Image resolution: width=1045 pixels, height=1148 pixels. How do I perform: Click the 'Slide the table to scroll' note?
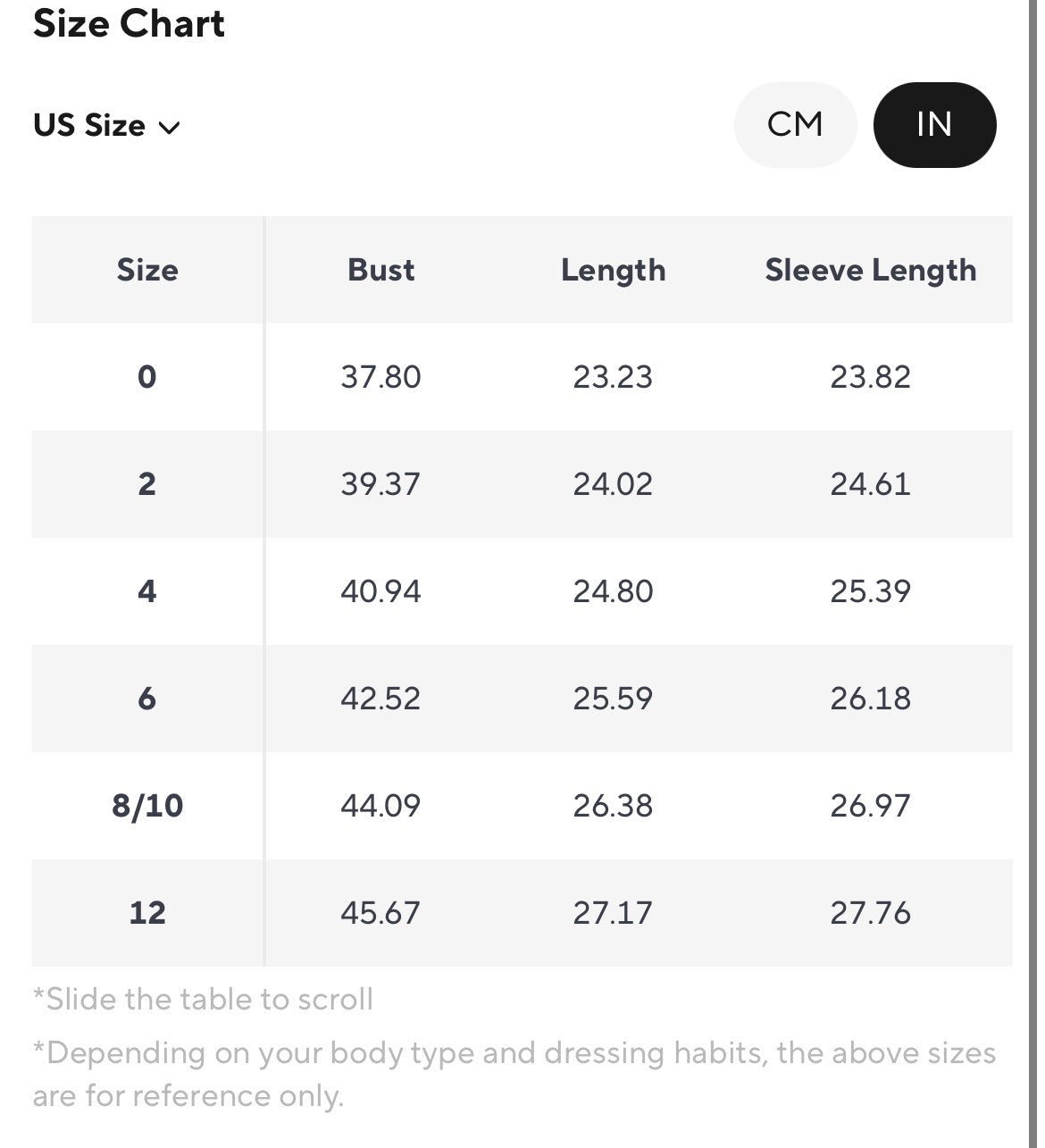tap(204, 999)
